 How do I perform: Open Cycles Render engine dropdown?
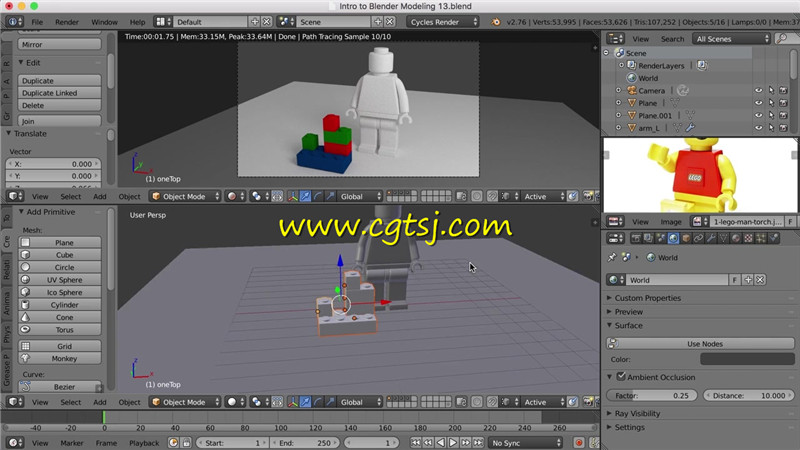tap(443, 22)
